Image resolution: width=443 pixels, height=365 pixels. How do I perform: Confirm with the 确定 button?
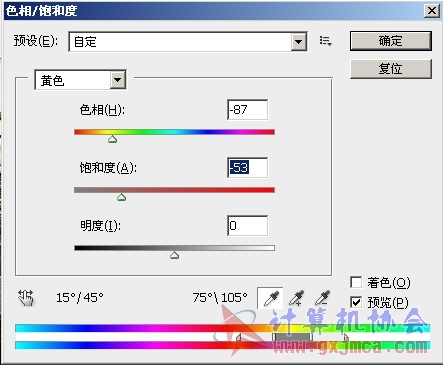(x=391, y=41)
